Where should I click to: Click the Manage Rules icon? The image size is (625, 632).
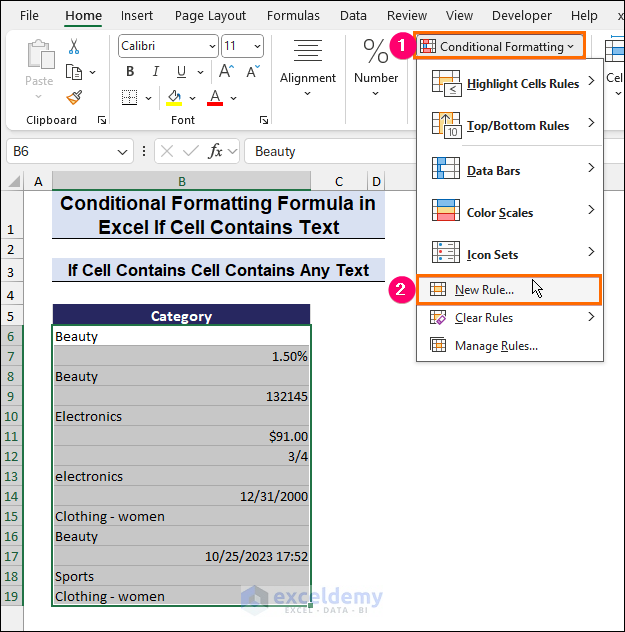[438, 345]
